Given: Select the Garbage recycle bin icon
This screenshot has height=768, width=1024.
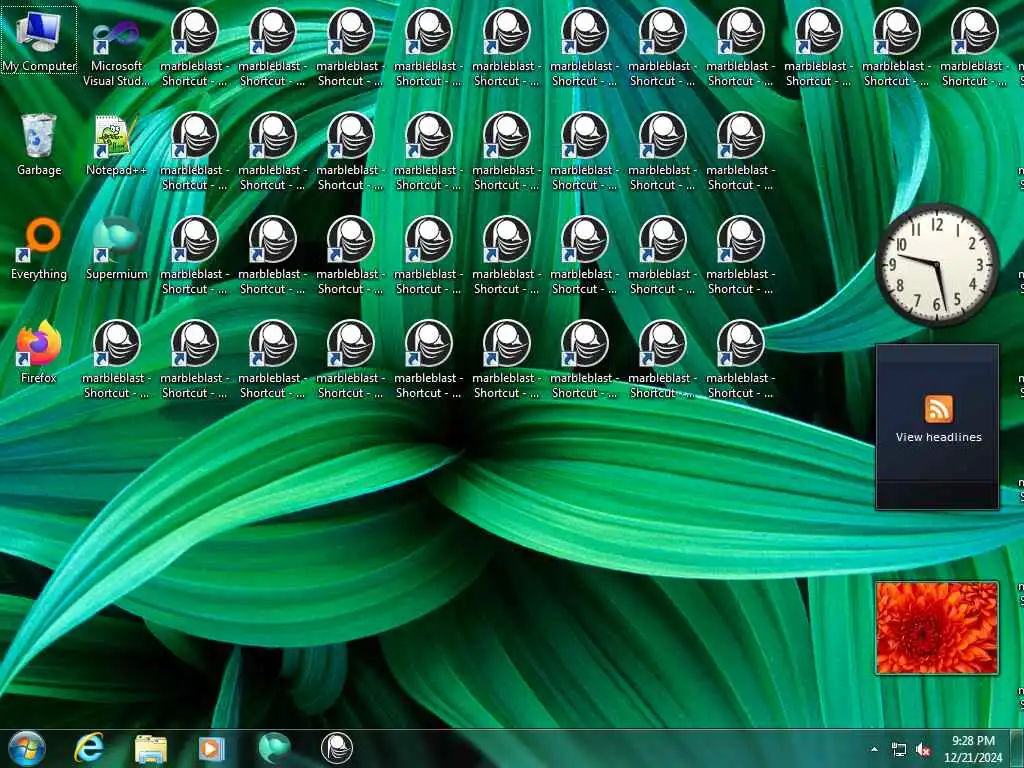Looking at the screenshot, I should (39, 144).
